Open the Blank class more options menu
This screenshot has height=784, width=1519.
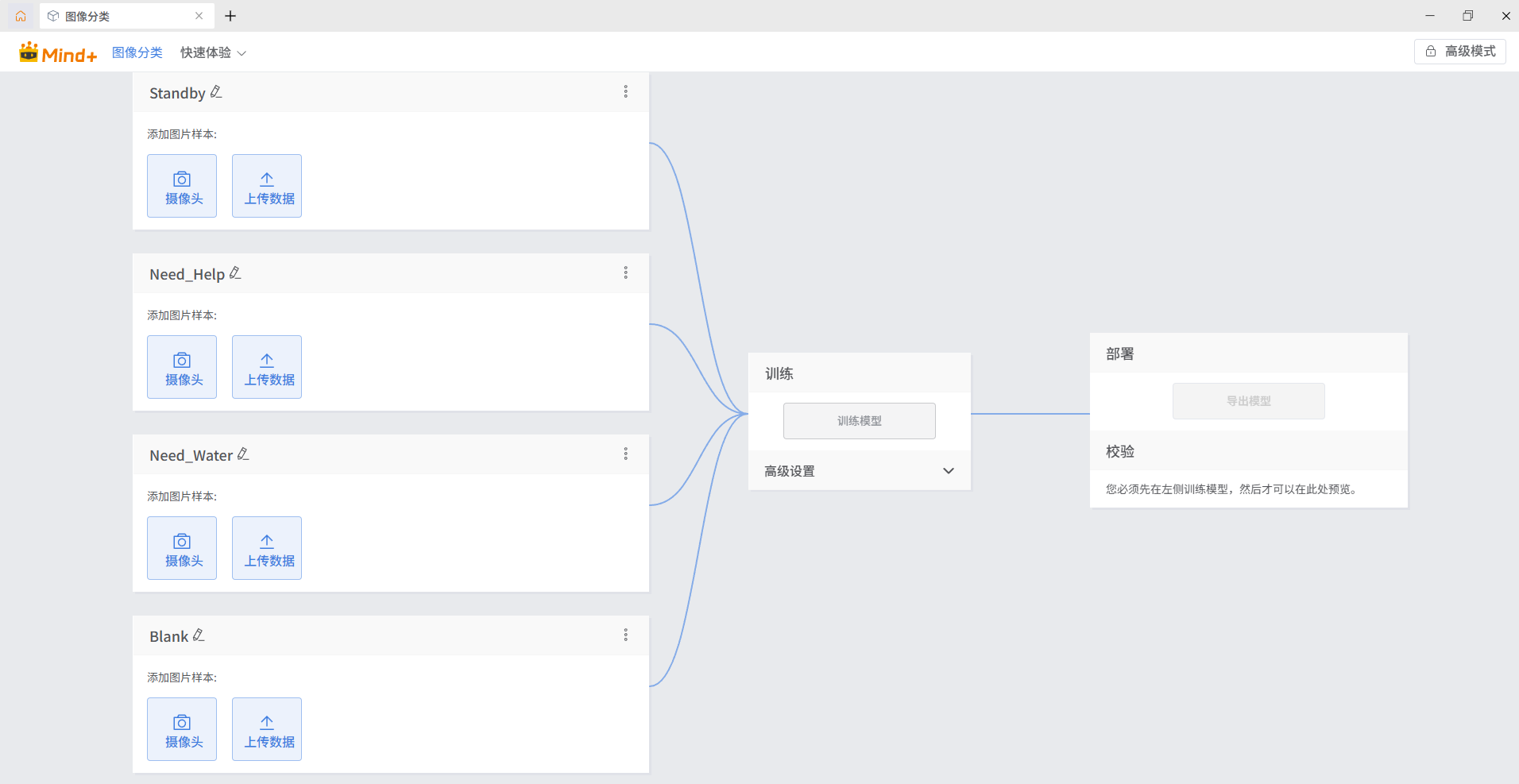pos(626,635)
